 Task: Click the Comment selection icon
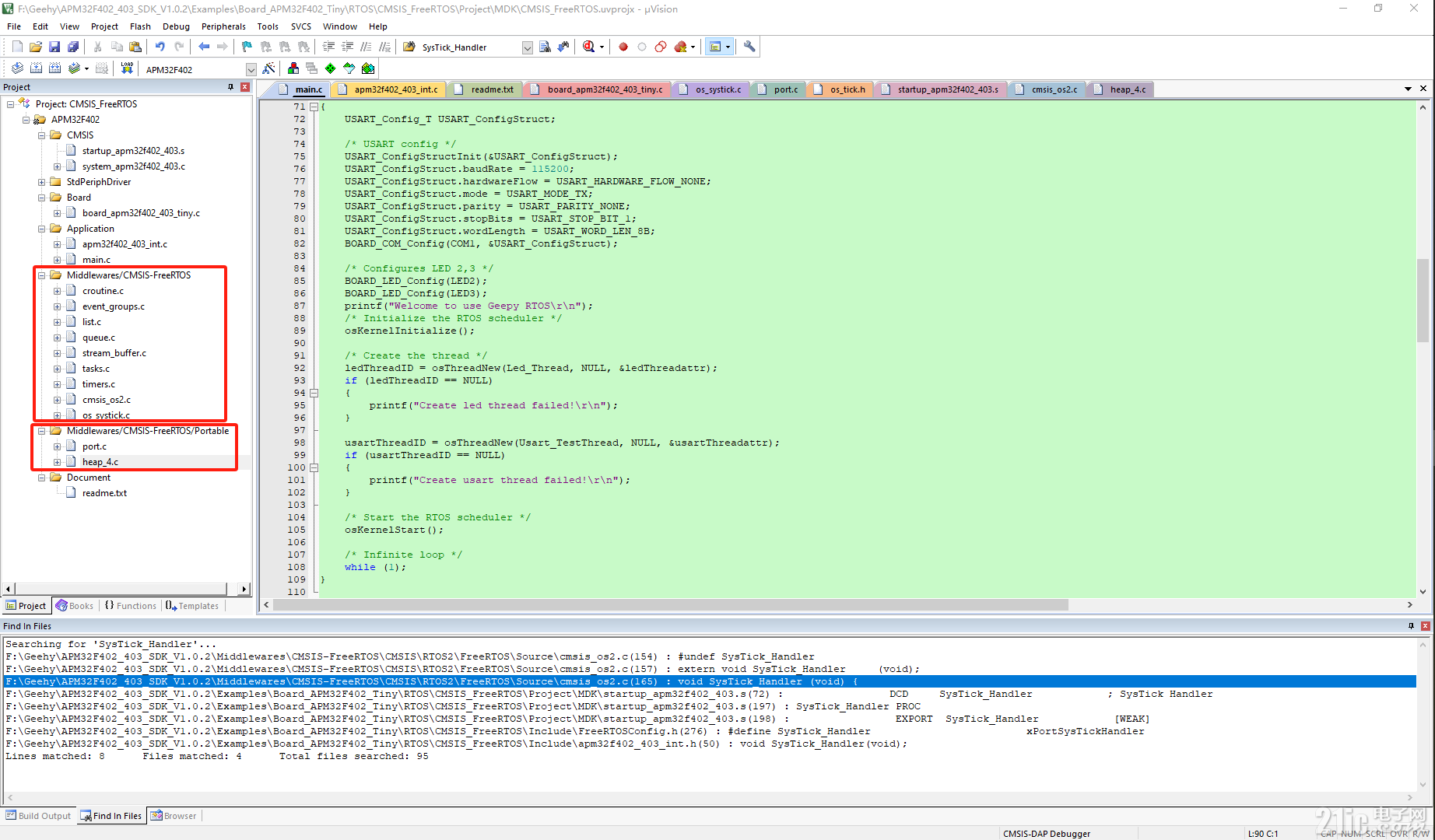click(x=367, y=47)
